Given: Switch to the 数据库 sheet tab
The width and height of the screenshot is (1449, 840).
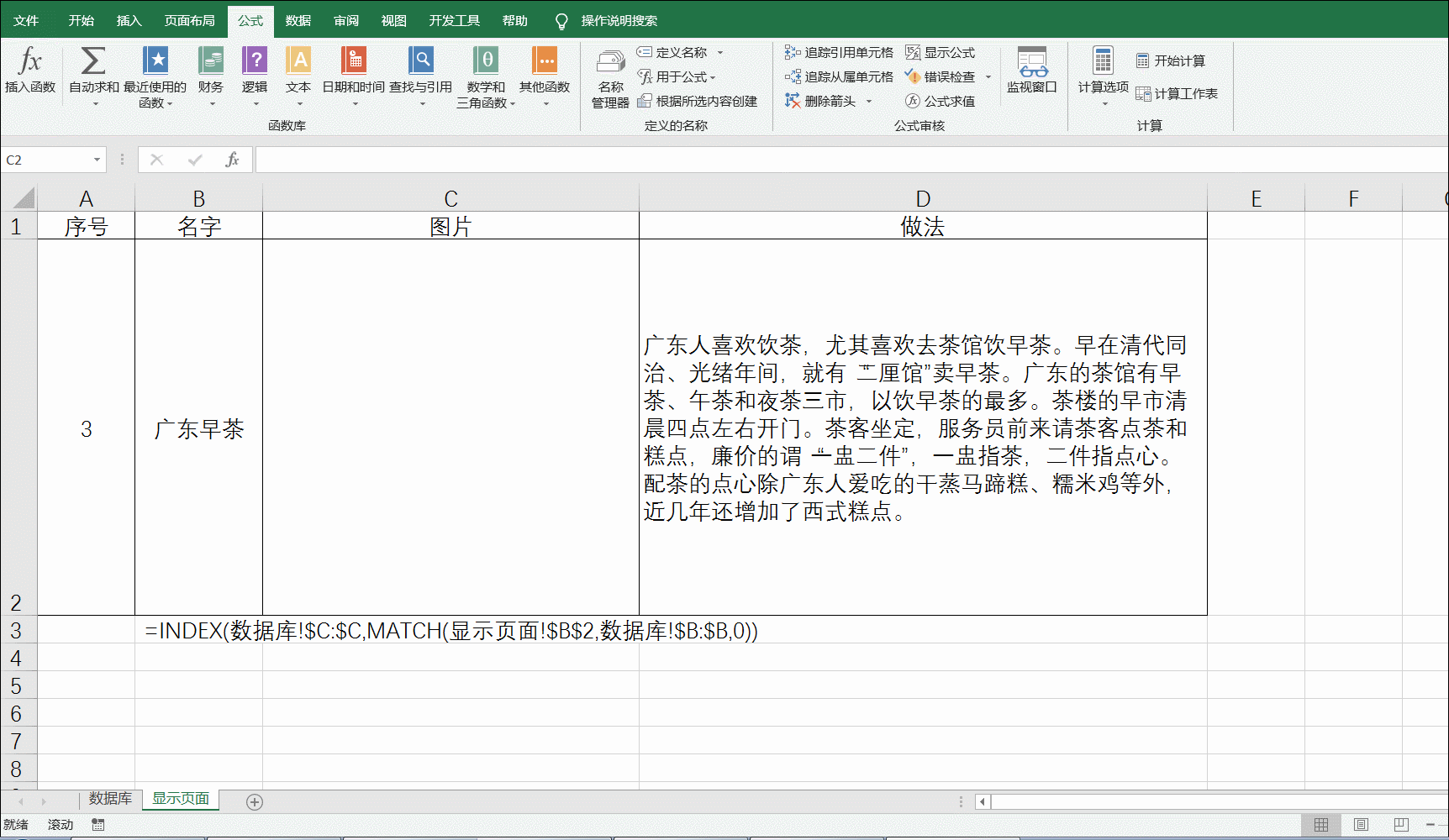Looking at the screenshot, I should click(x=110, y=798).
